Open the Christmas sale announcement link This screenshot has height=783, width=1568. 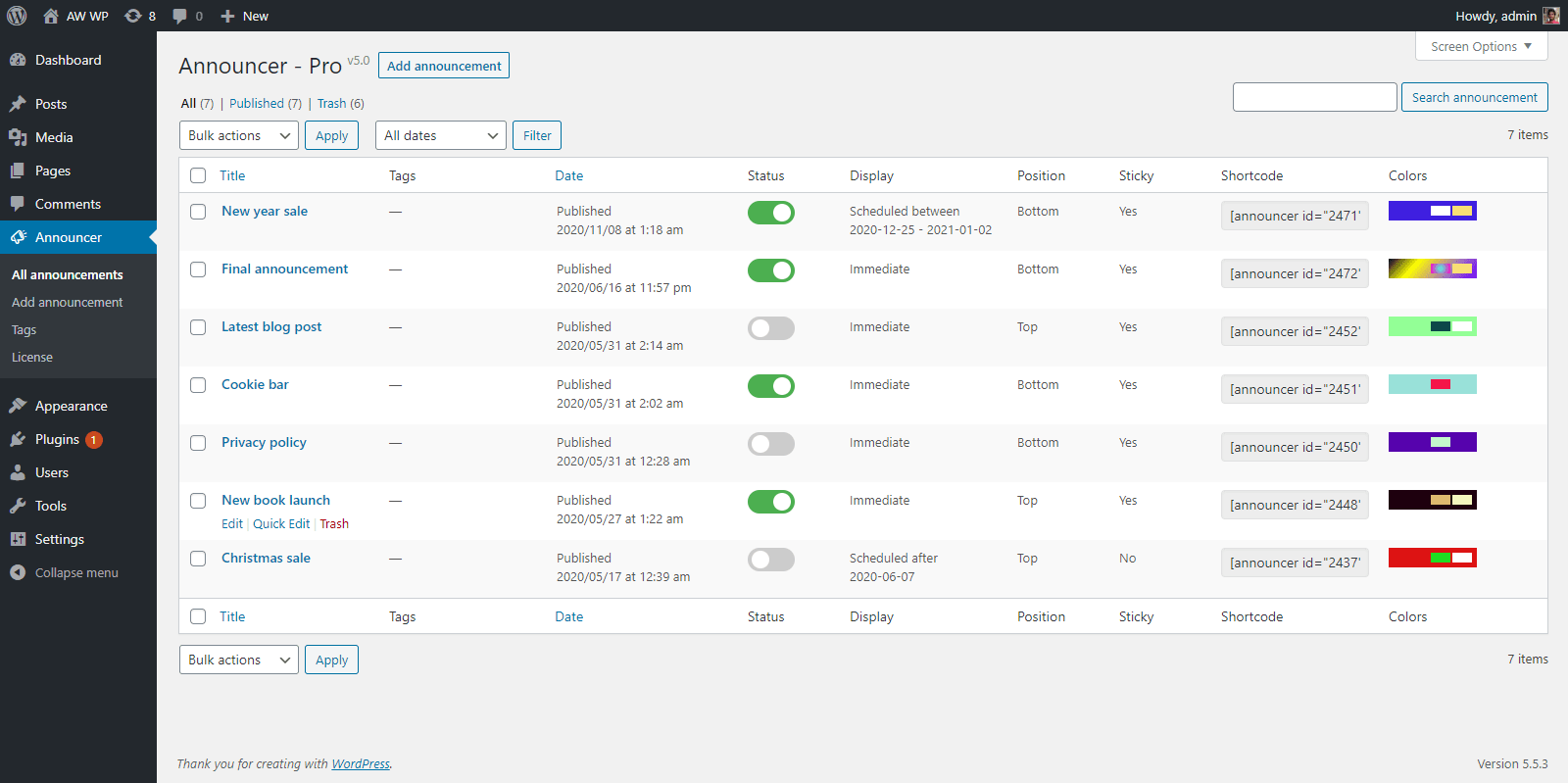click(266, 558)
